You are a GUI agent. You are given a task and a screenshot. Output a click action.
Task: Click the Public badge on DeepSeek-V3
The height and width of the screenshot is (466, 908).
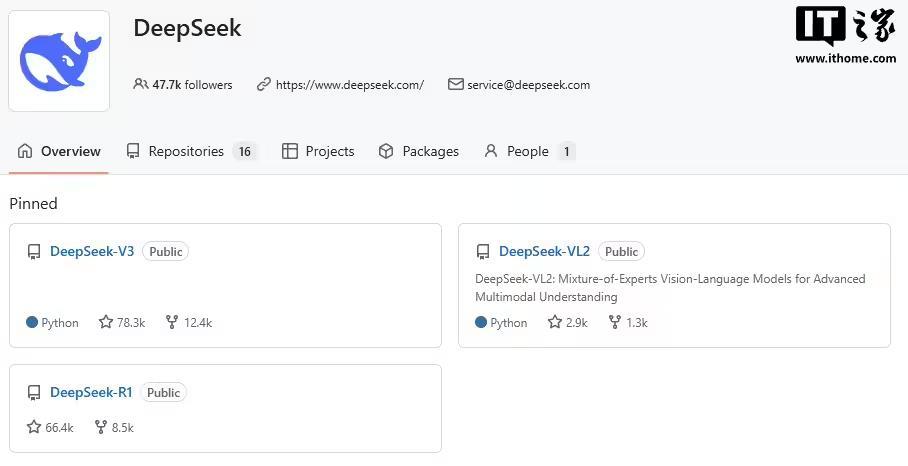point(166,251)
